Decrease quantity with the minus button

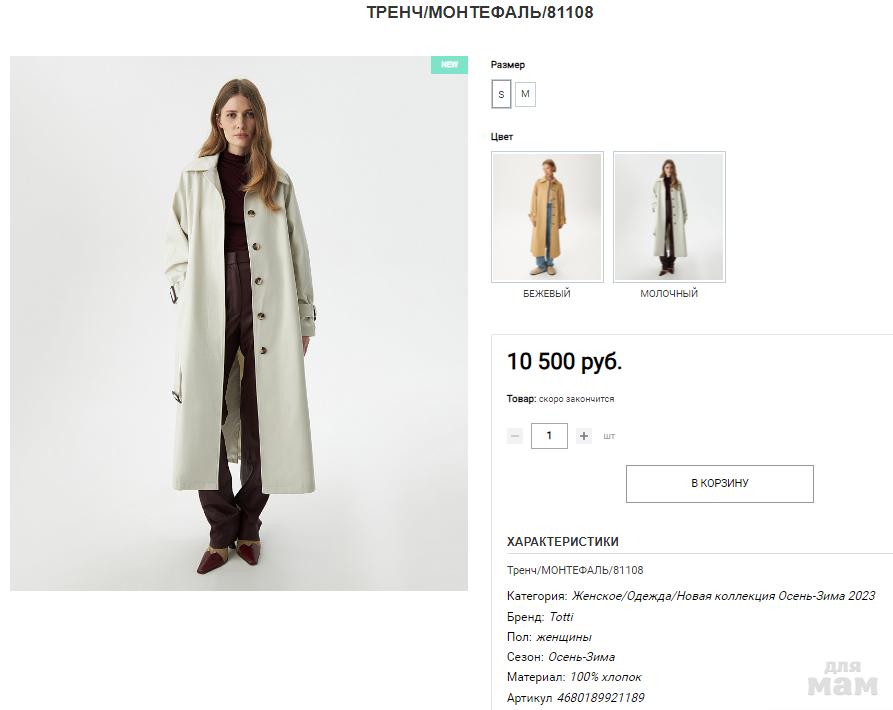tap(515, 436)
